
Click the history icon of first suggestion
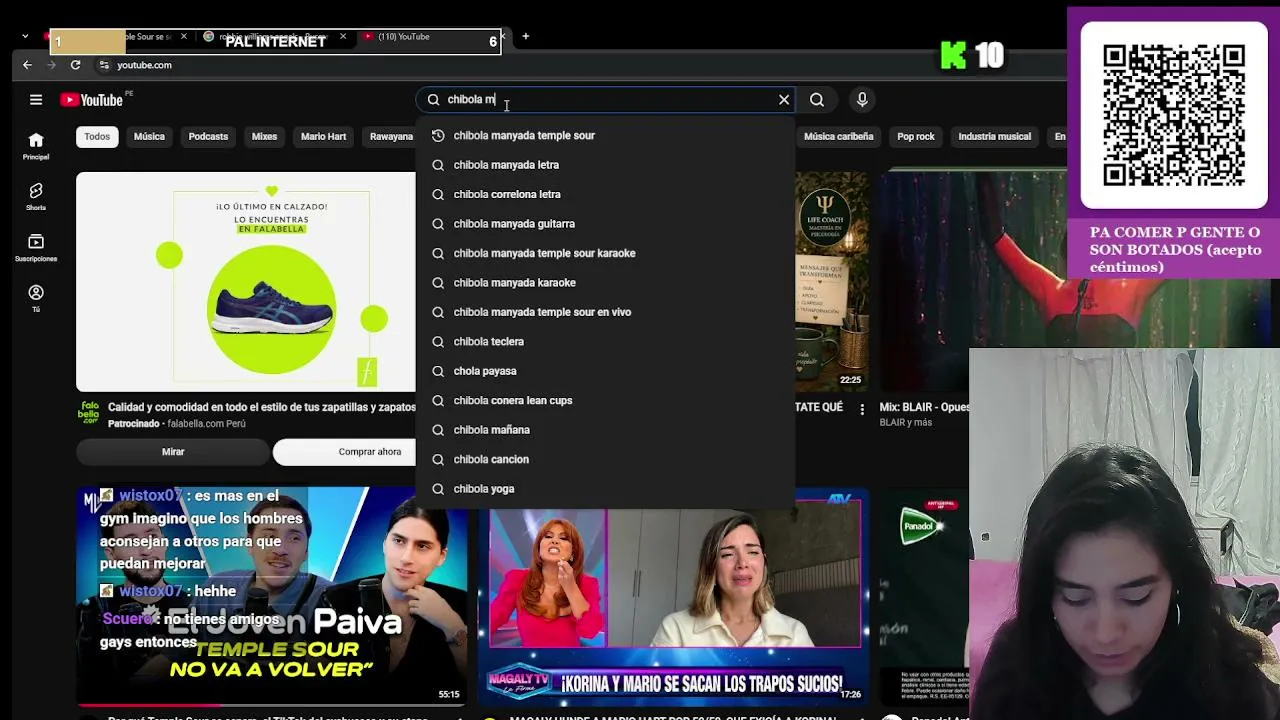438,136
